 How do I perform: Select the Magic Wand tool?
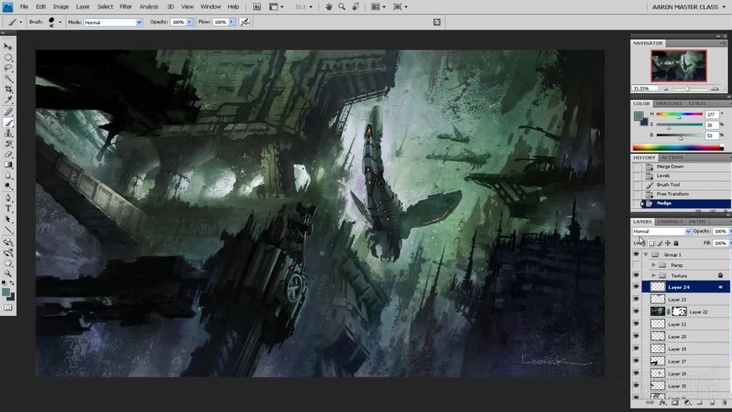click(8, 78)
